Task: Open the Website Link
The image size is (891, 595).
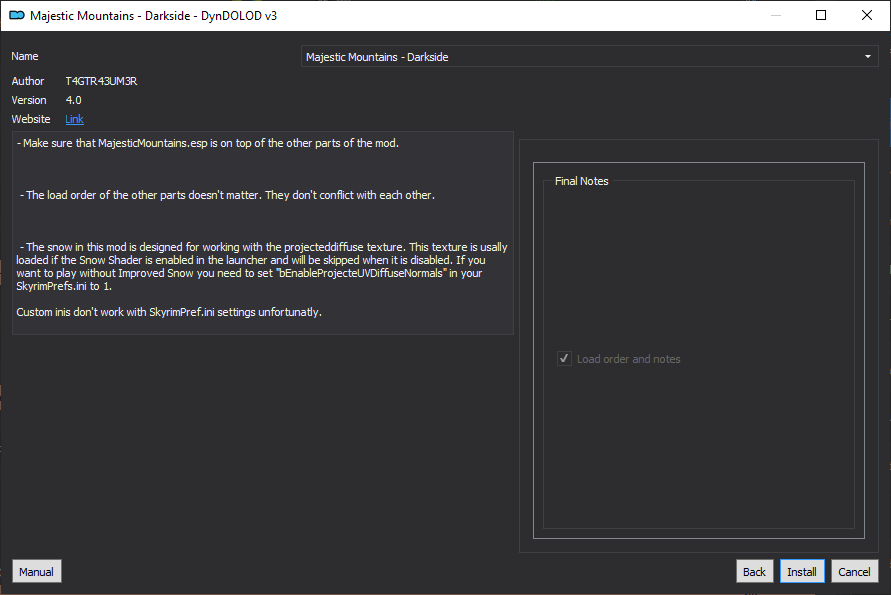Action: (74, 119)
